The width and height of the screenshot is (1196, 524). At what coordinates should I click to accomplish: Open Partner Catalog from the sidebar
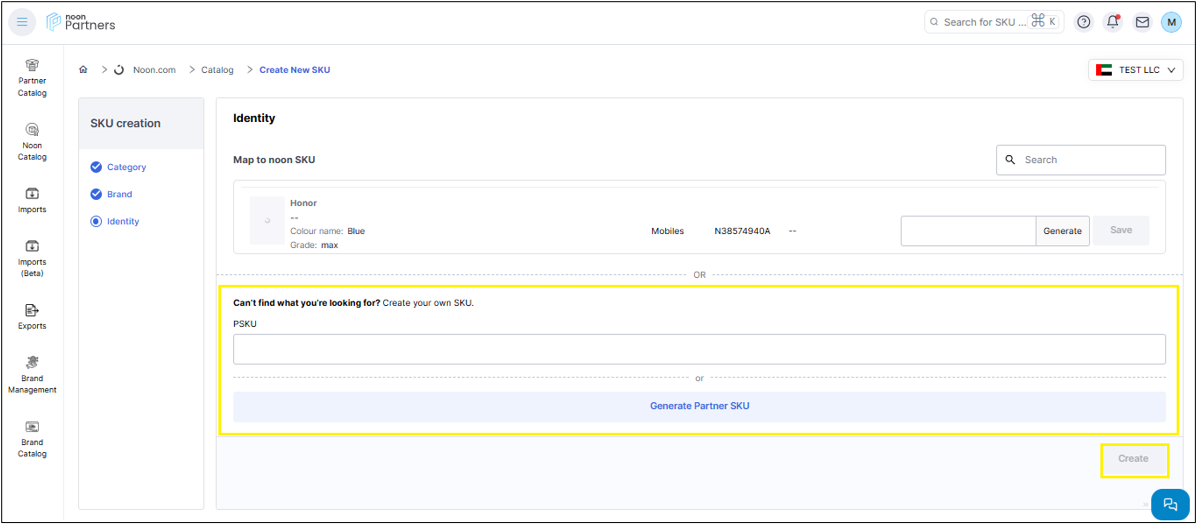coord(32,77)
